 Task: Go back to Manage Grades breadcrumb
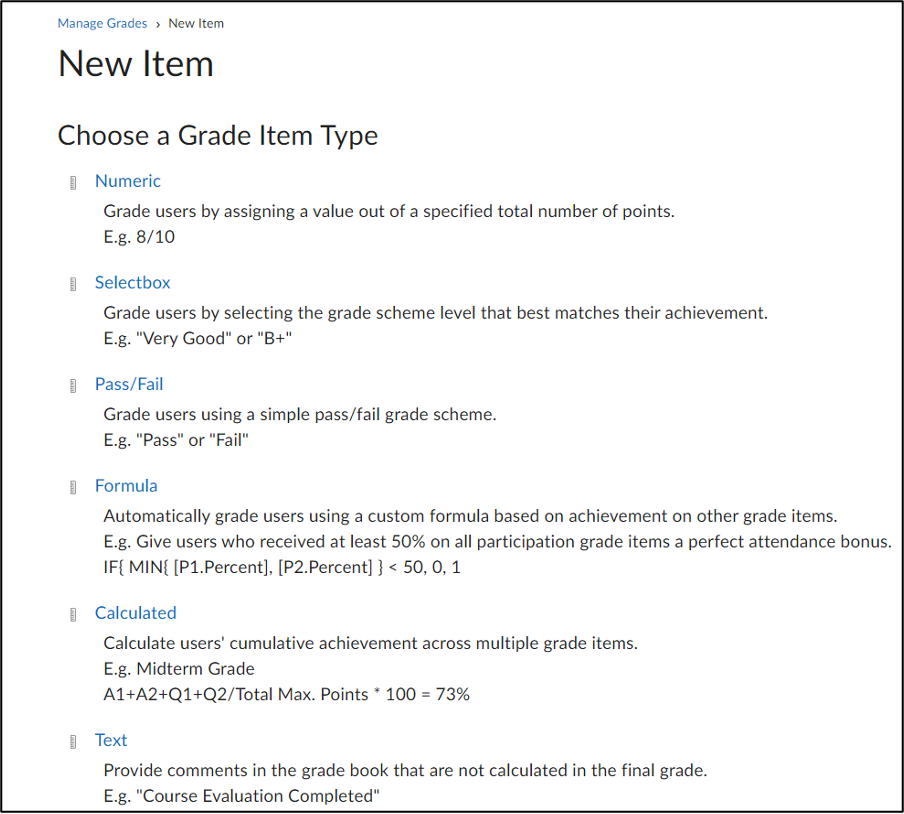(102, 24)
